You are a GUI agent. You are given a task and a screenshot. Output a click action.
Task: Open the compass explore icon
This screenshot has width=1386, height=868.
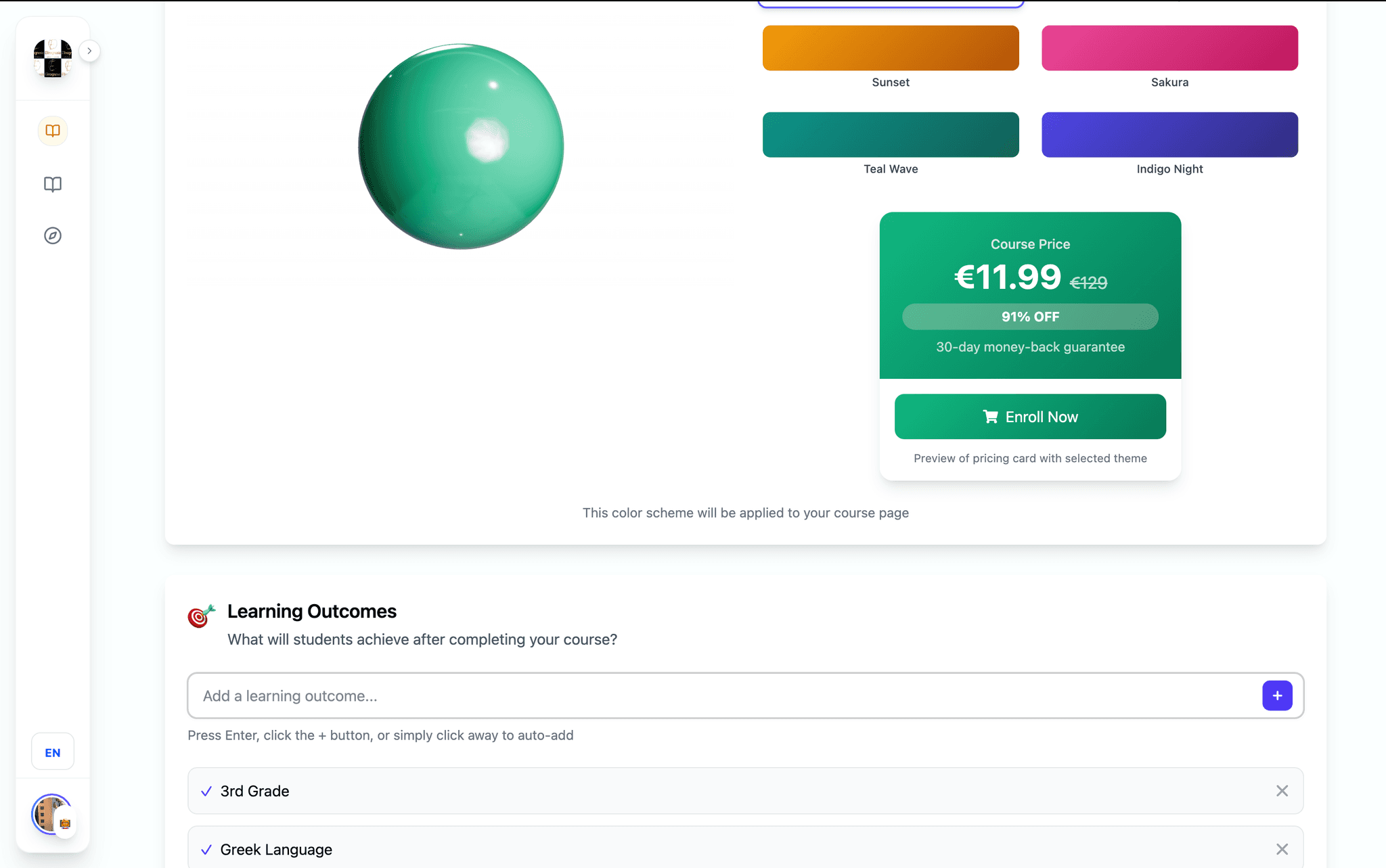coord(53,235)
